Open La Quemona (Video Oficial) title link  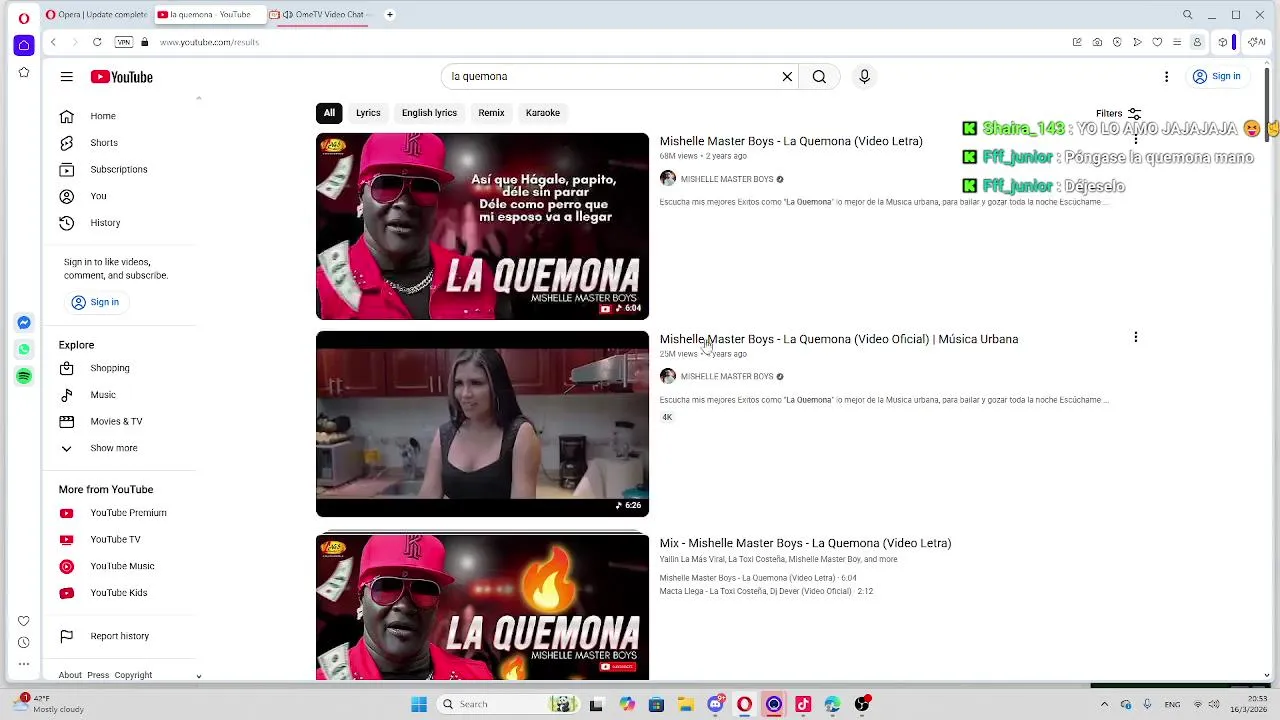839,339
